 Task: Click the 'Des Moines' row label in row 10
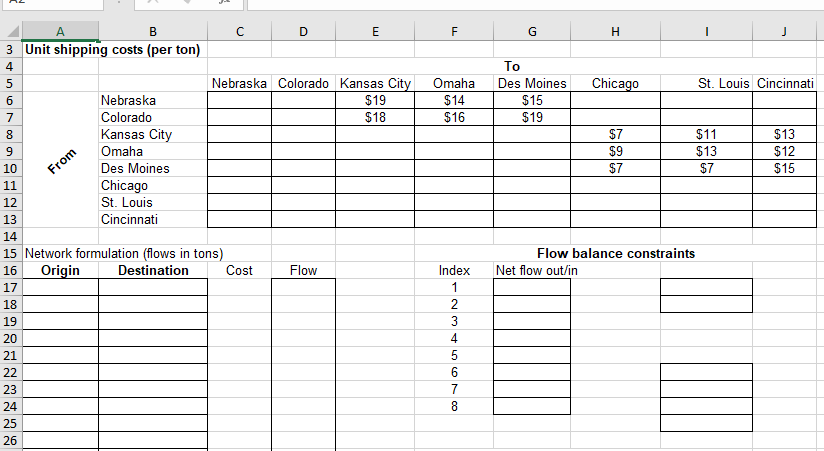153,168
